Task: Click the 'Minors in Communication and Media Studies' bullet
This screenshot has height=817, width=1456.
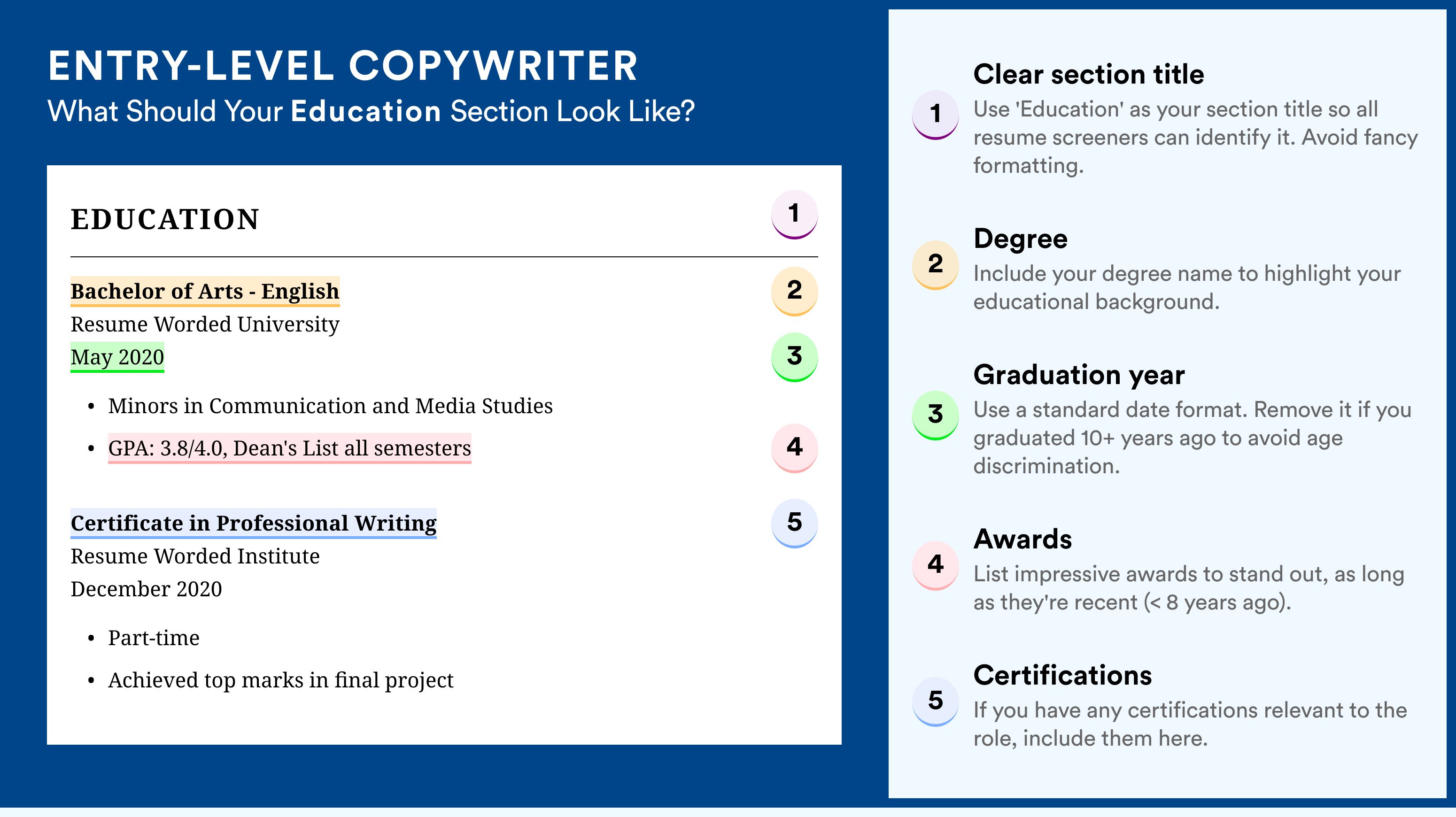Action: (x=330, y=406)
